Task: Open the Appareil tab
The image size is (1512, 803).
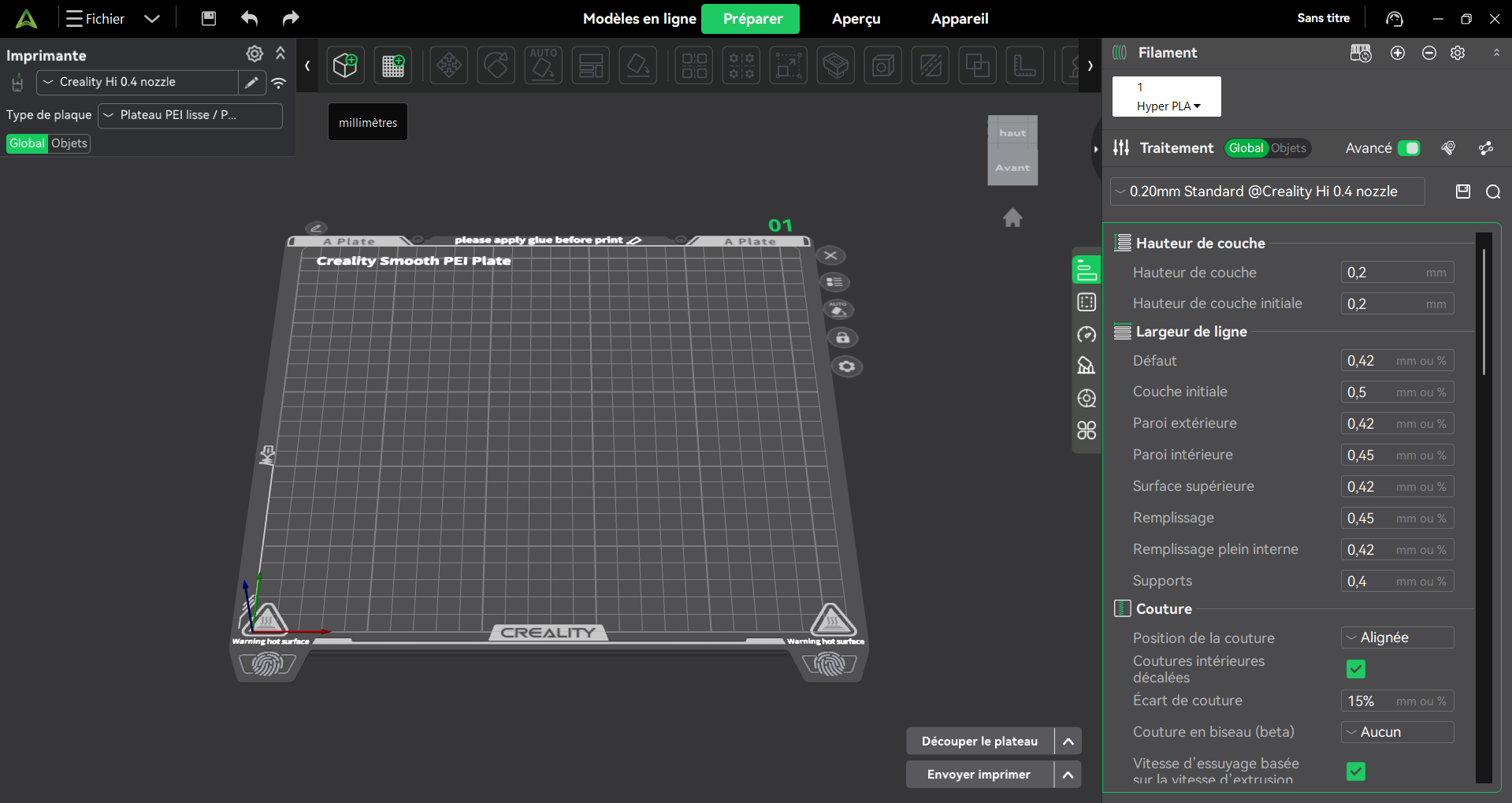Action: coord(959,19)
